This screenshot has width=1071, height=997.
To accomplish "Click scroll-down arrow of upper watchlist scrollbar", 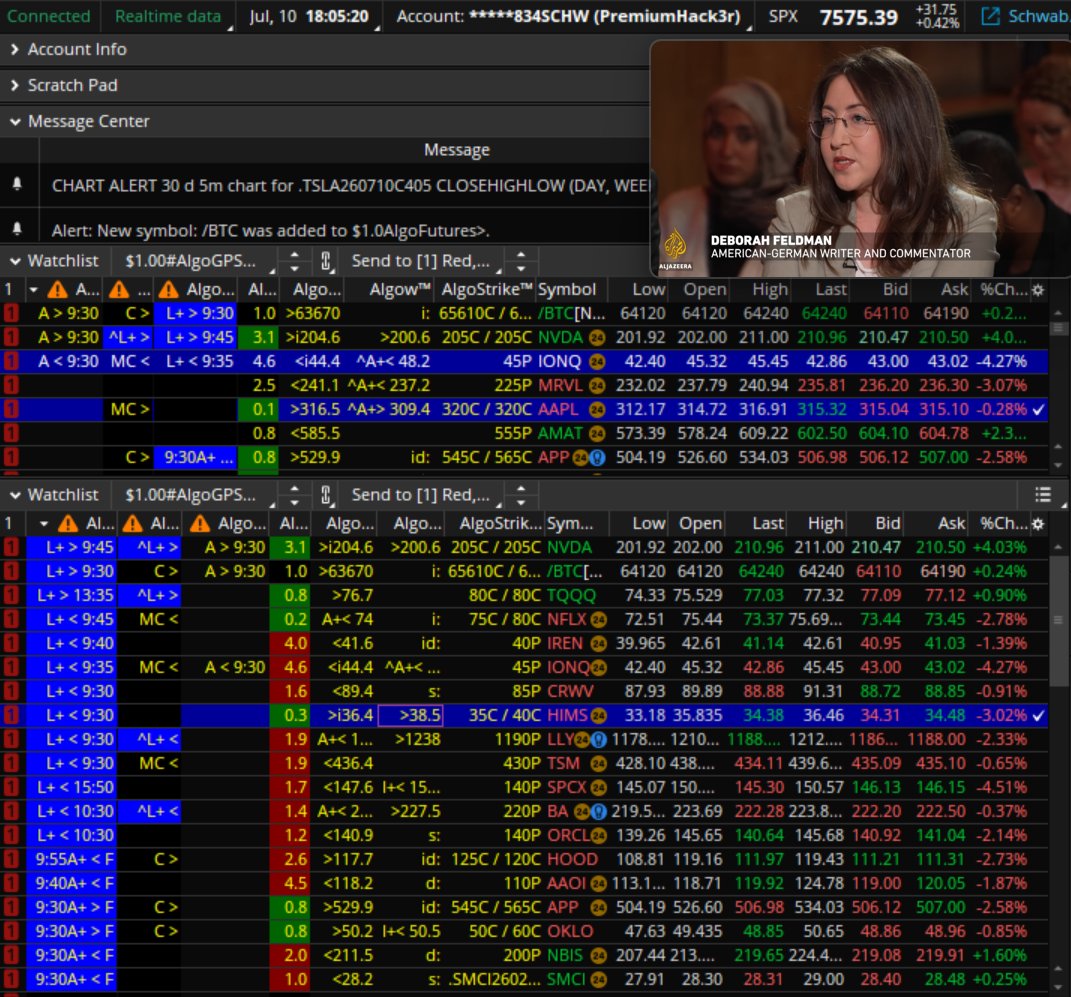I will point(1058,465).
